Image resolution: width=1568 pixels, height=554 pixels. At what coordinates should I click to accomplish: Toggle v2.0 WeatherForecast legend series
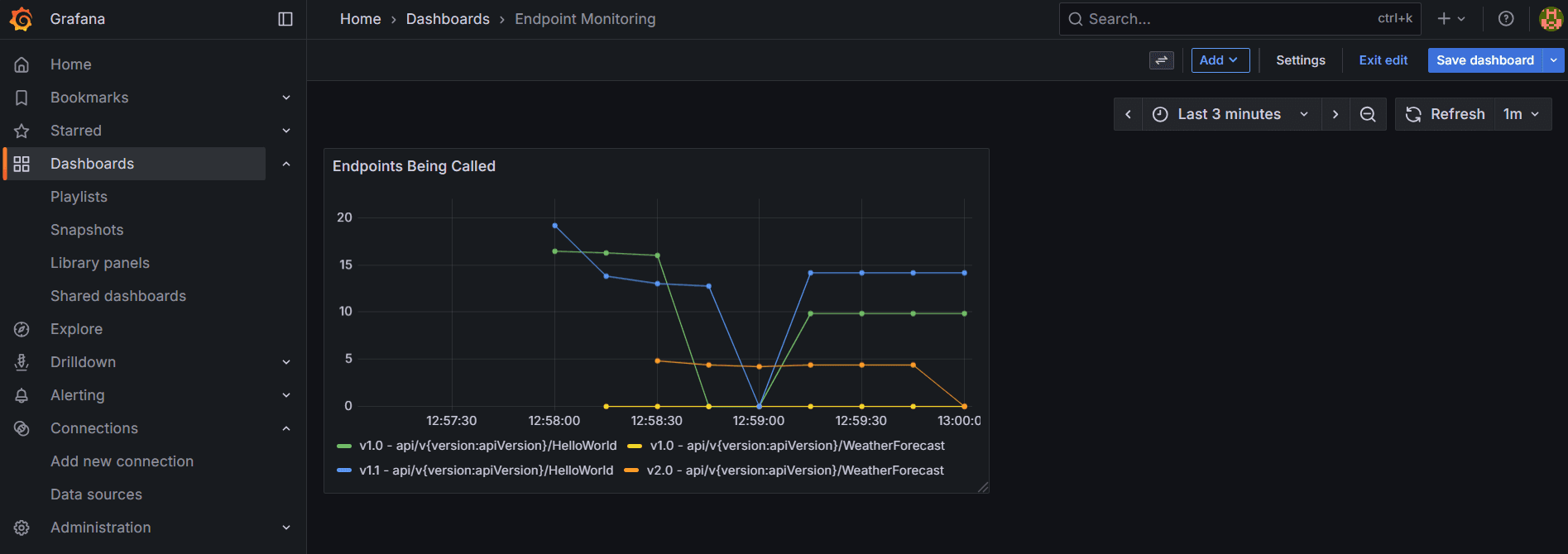click(x=795, y=470)
